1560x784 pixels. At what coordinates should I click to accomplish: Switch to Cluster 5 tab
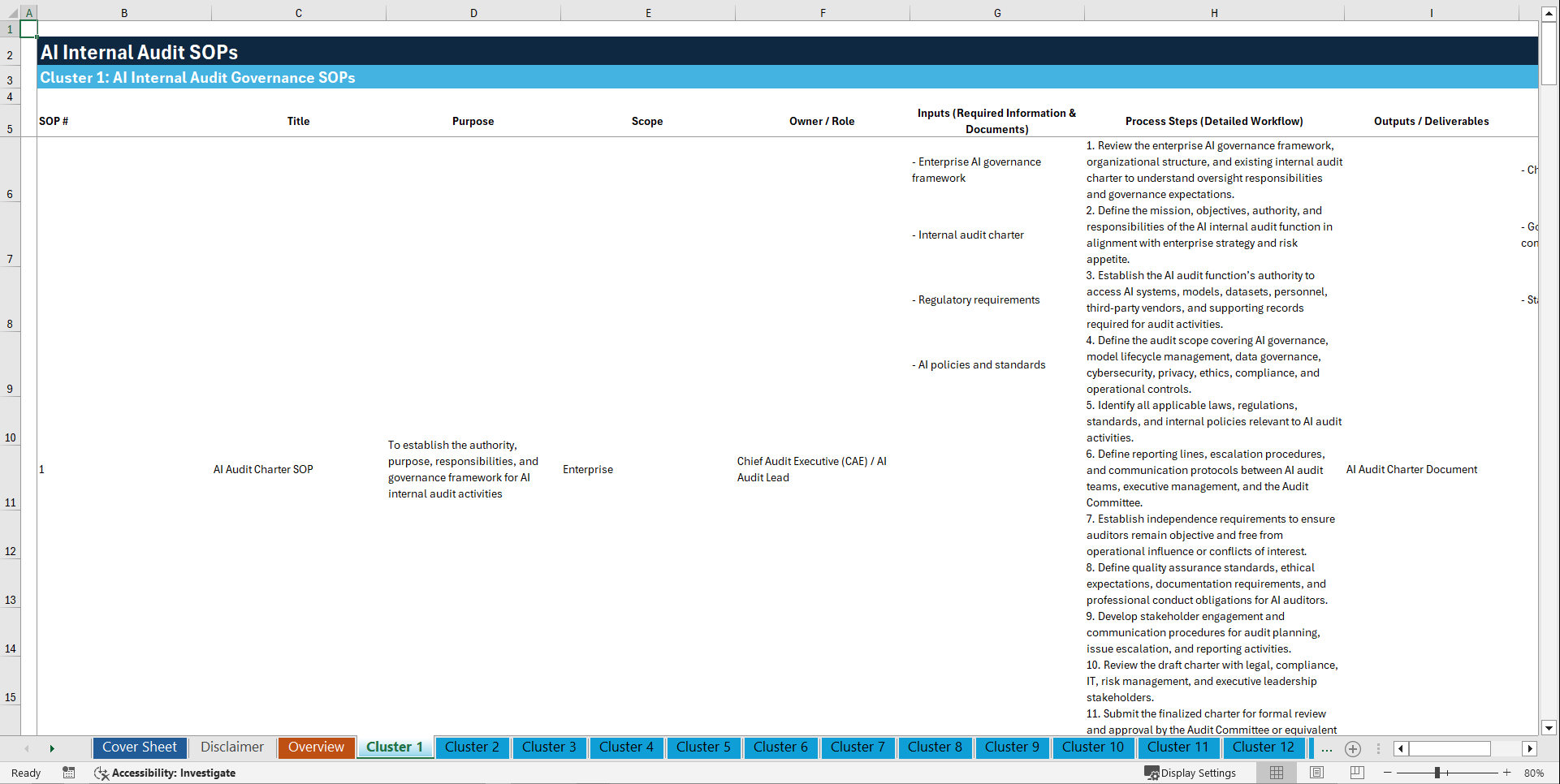click(703, 747)
